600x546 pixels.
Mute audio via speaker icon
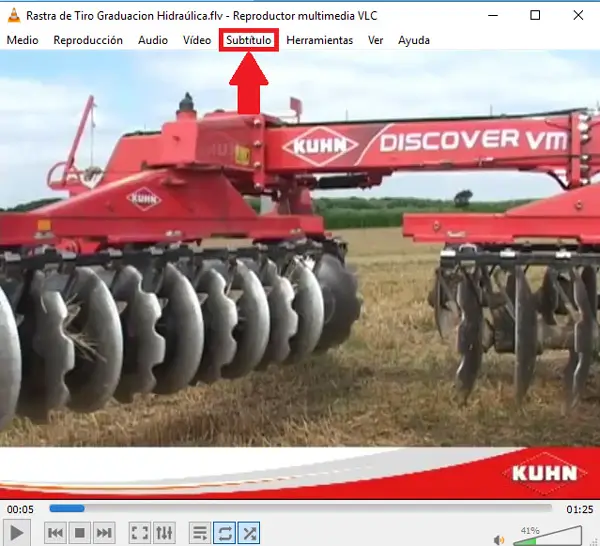[499, 540]
